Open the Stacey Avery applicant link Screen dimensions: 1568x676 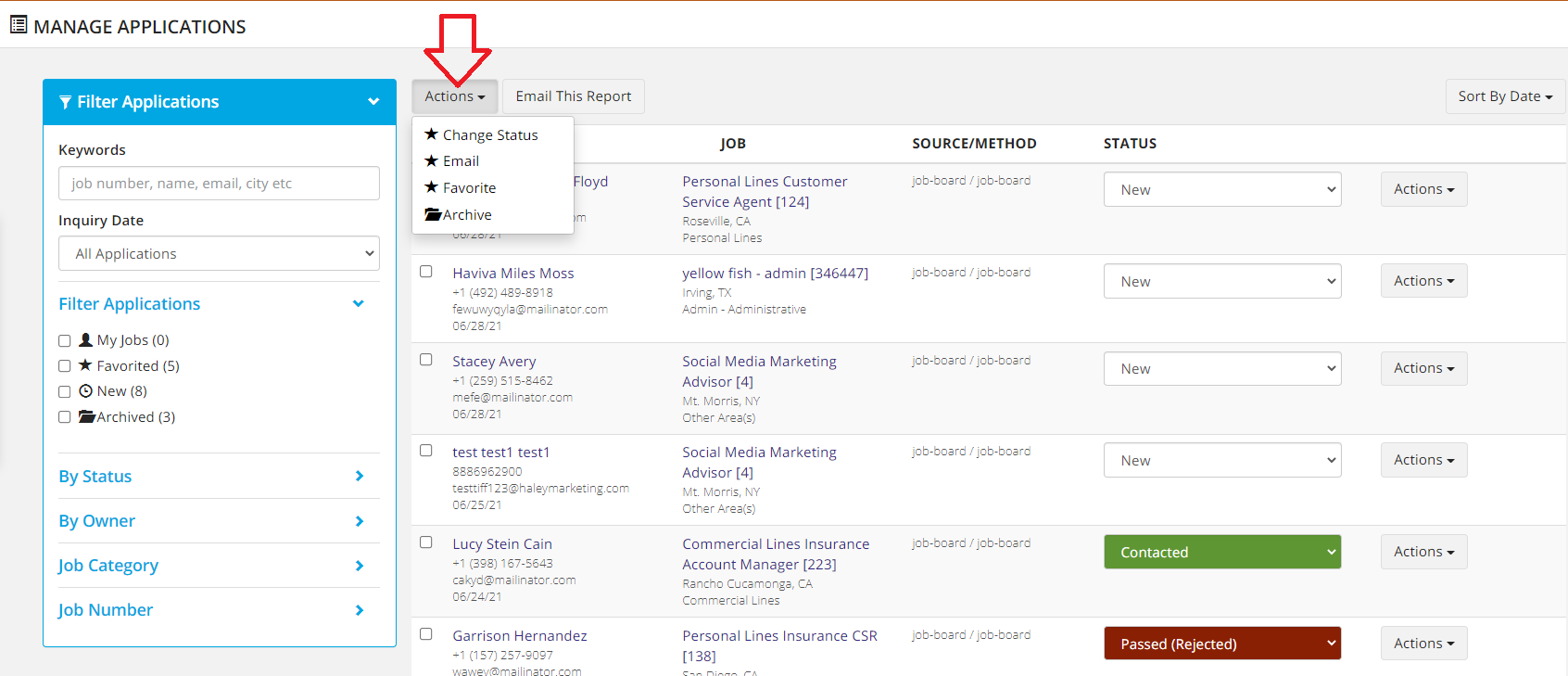pyautogui.click(x=494, y=362)
